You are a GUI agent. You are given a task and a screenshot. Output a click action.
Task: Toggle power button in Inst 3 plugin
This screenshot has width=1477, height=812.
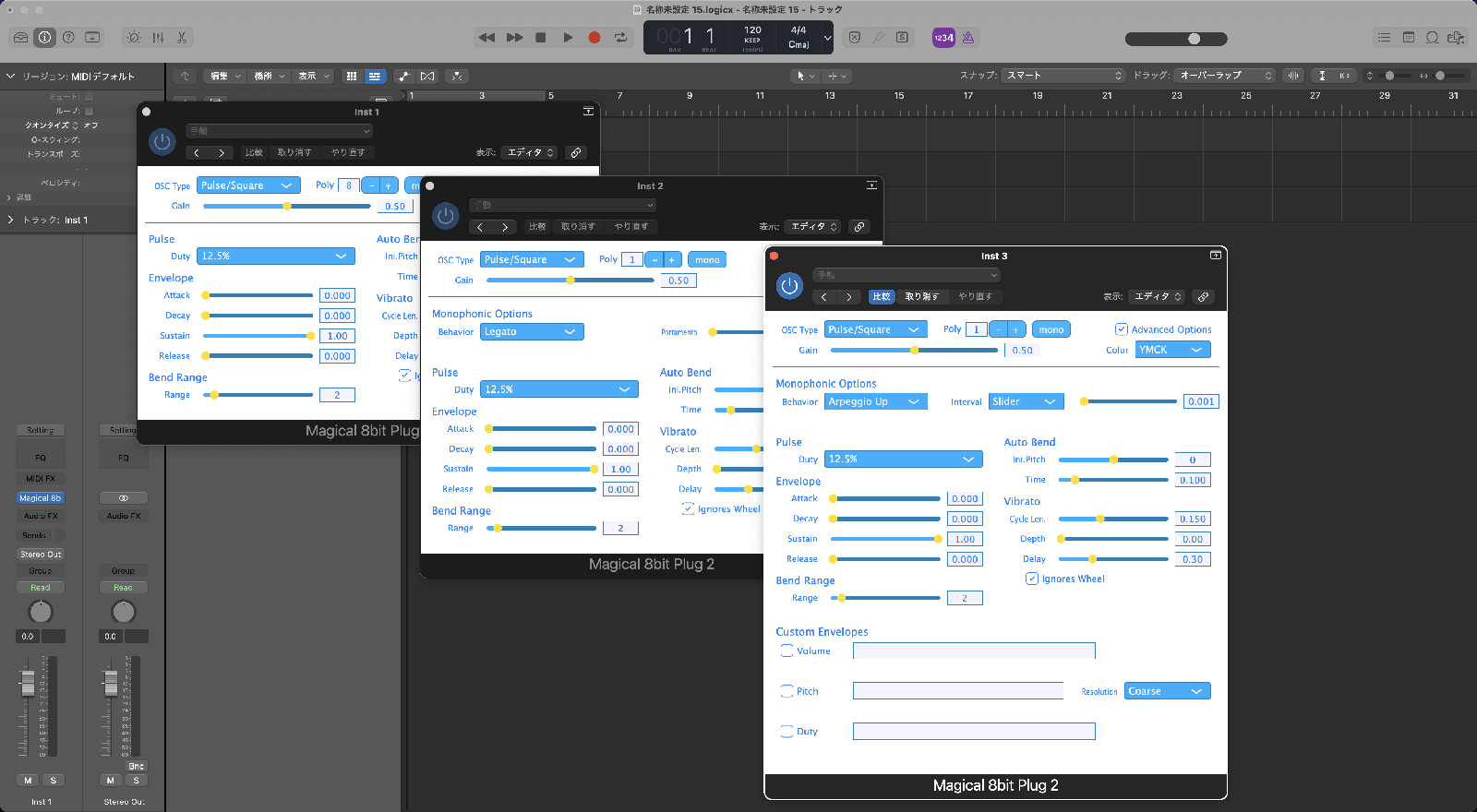click(789, 286)
